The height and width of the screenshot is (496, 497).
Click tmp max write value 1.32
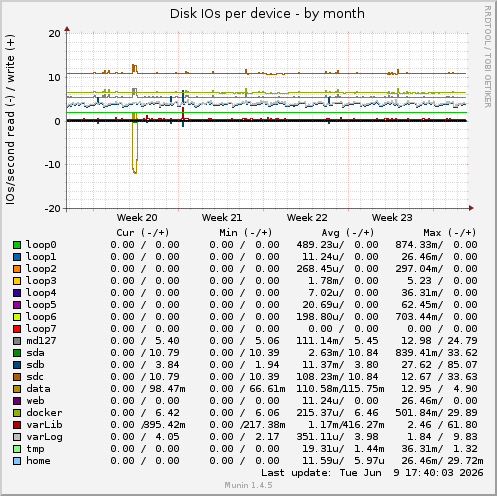pos(466,449)
